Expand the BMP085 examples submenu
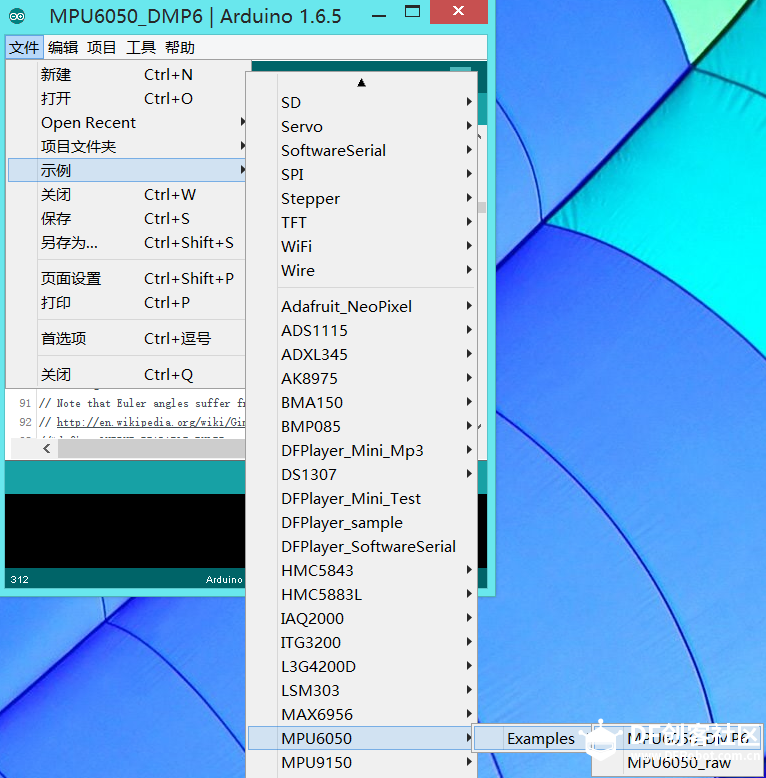 coord(362,426)
